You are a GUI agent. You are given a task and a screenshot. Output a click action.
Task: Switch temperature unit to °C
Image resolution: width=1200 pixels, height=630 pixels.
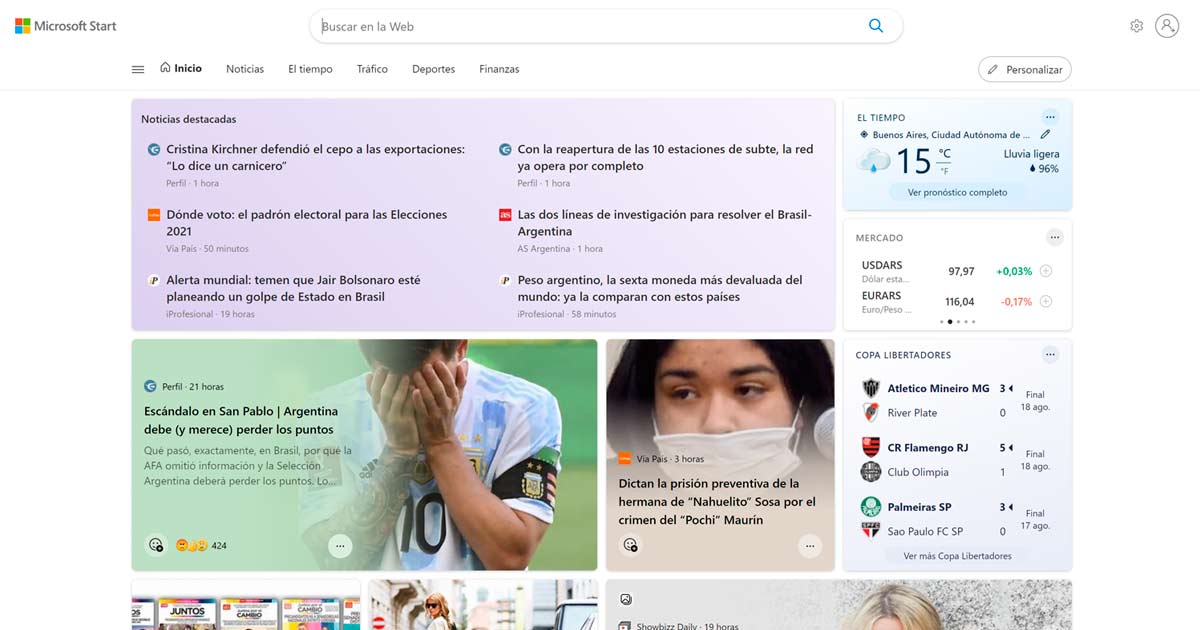point(944,153)
